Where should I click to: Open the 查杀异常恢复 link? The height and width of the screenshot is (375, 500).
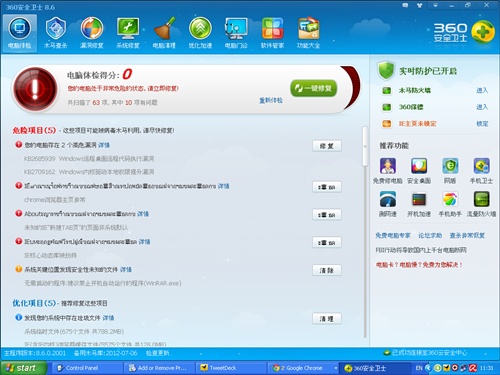click(x=467, y=235)
